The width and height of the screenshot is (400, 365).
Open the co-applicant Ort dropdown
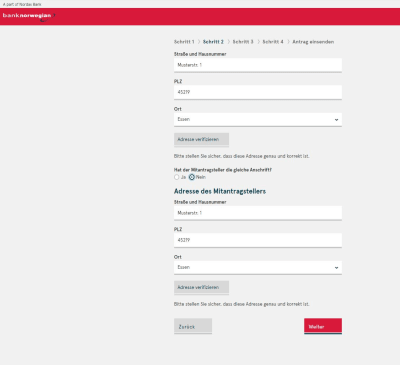click(258, 268)
